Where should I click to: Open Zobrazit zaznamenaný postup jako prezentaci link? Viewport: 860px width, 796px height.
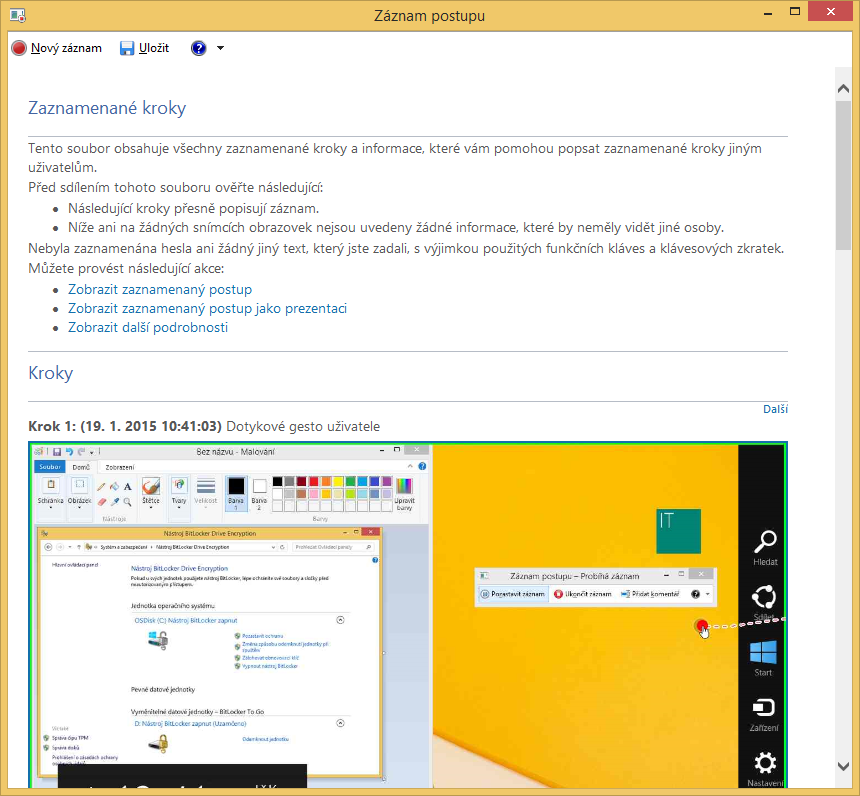tap(207, 308)
